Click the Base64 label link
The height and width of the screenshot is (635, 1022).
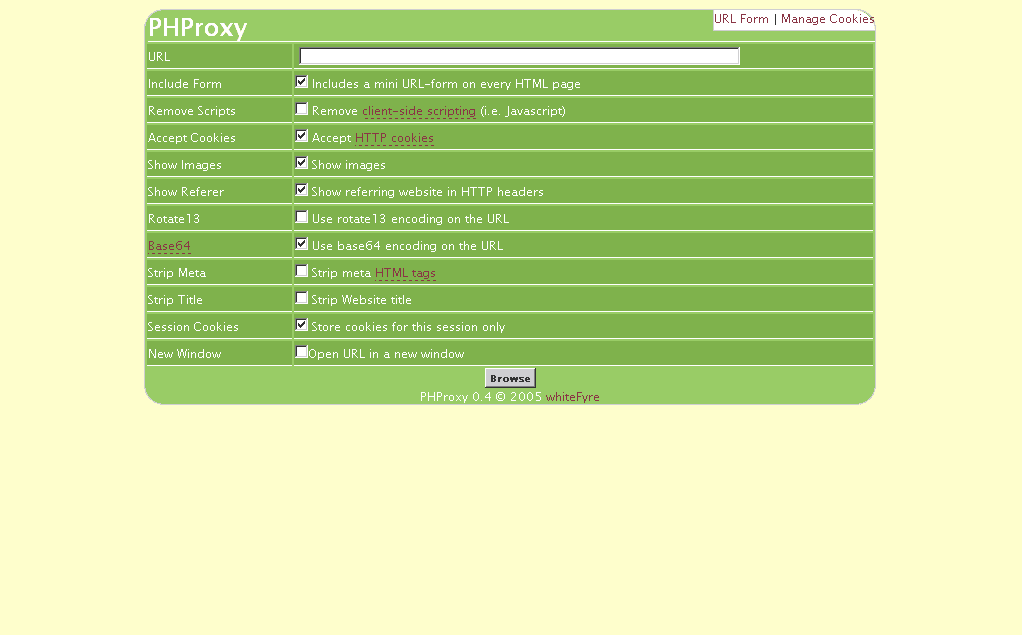[169, 246]
